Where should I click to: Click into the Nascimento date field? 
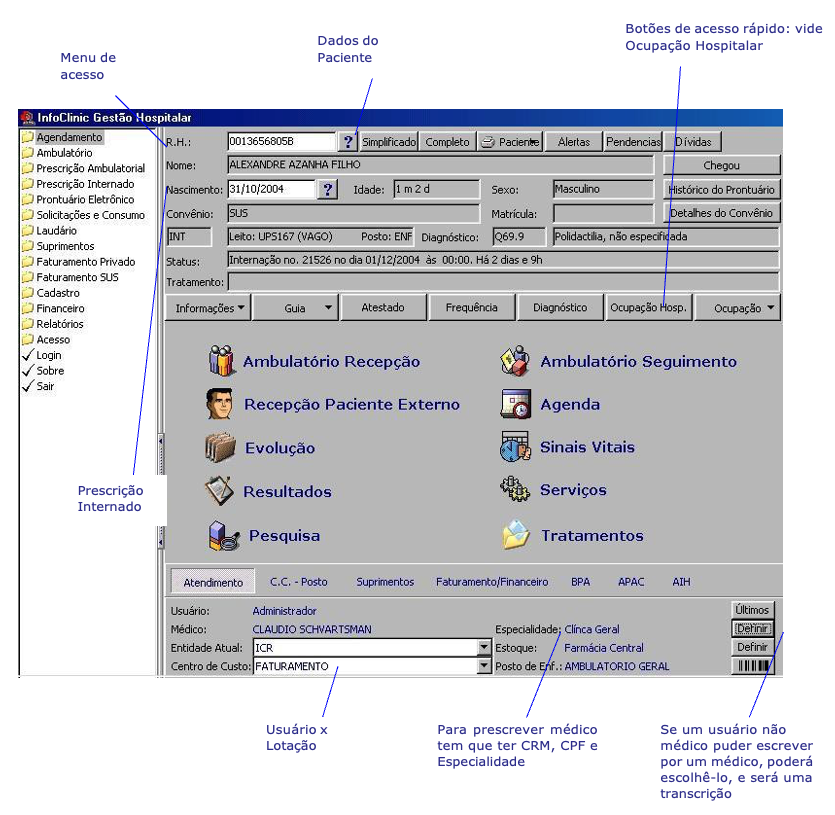[272, 189]
